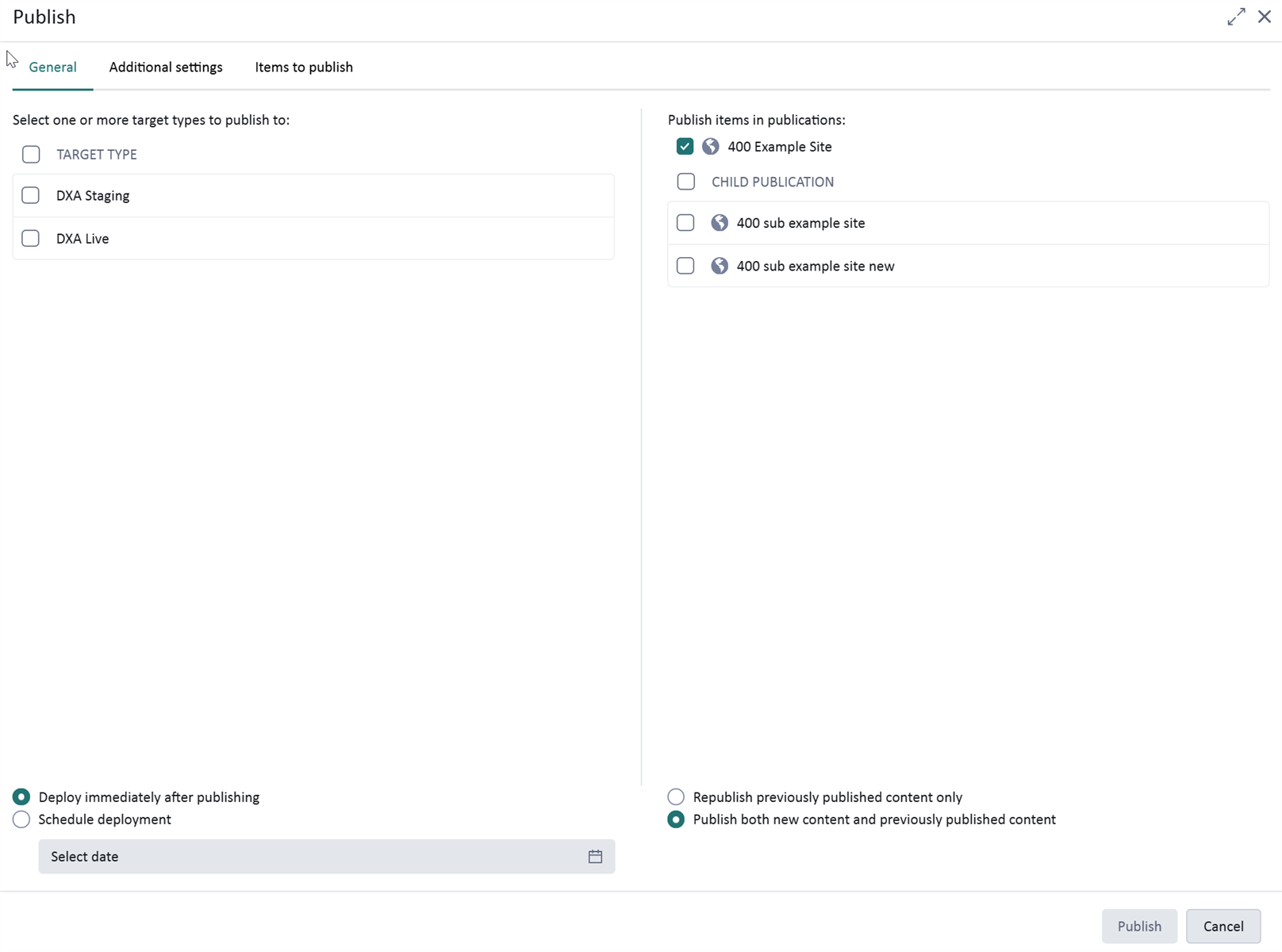Open the Items to publish tab

coord(304,67)
